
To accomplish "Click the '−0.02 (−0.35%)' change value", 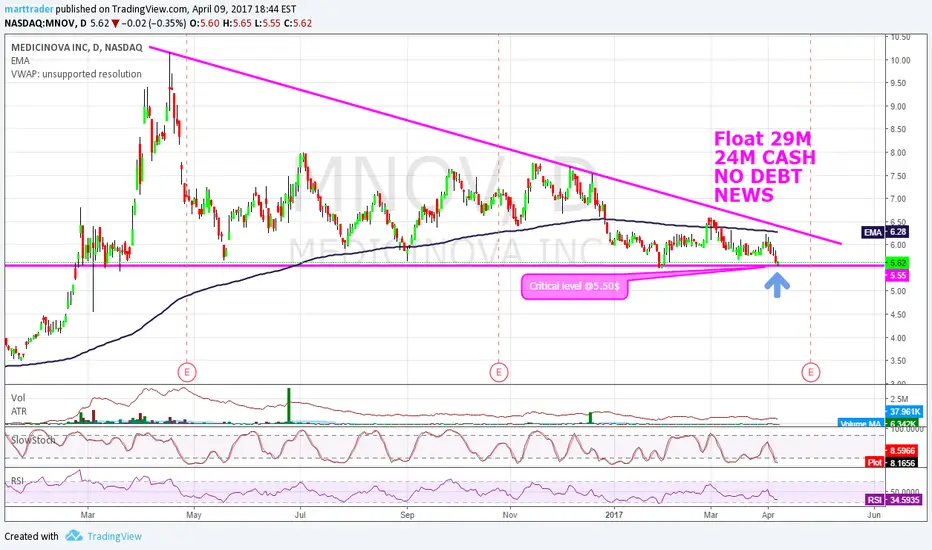I will (154, 23).
